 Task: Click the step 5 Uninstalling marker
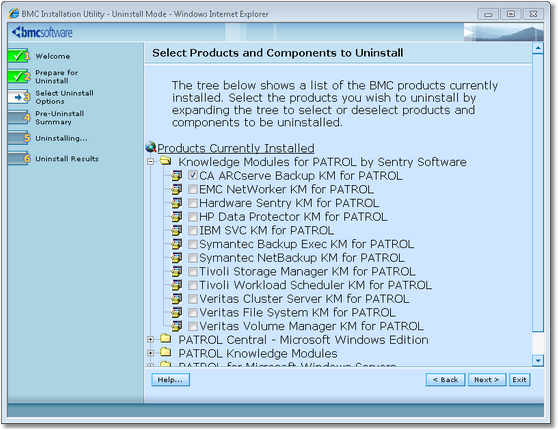coord(19,138)
